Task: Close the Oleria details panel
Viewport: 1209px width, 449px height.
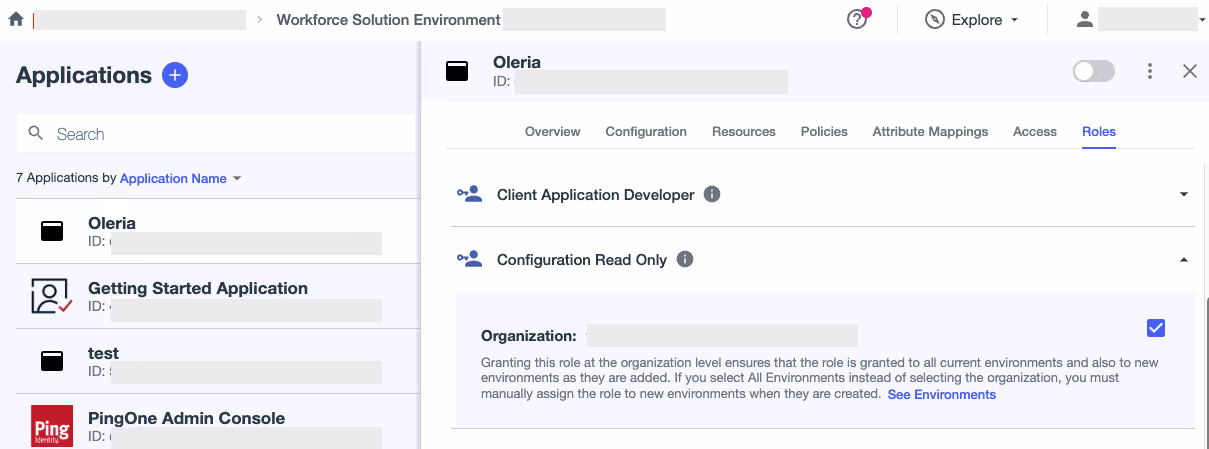Action: [1190, 71]
